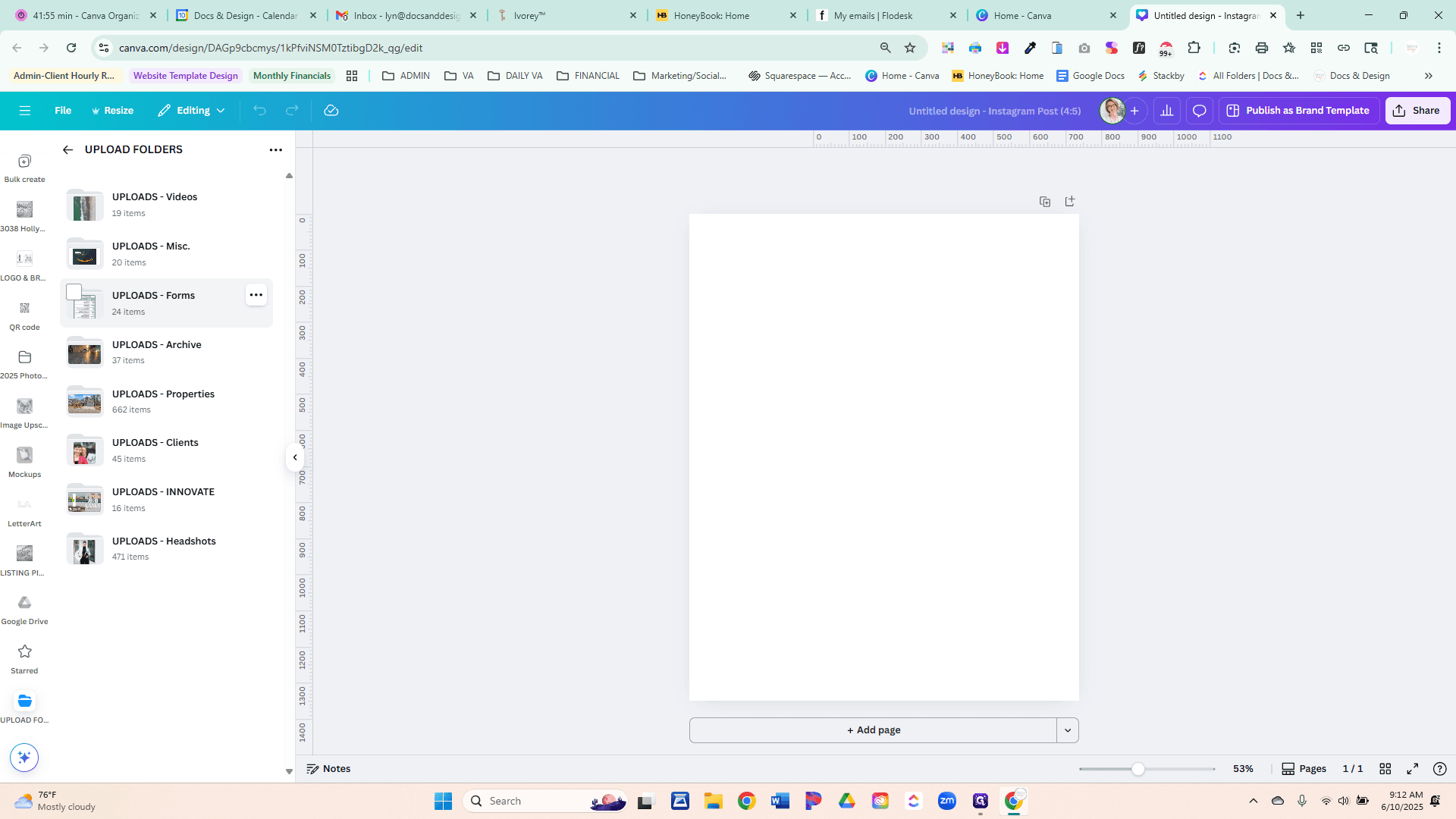Open the 2025 Photo folder in sidebar
Image resolution: width=1456 pixels, height=819 pixels.
pyautogui.click(x=24, y=364)
